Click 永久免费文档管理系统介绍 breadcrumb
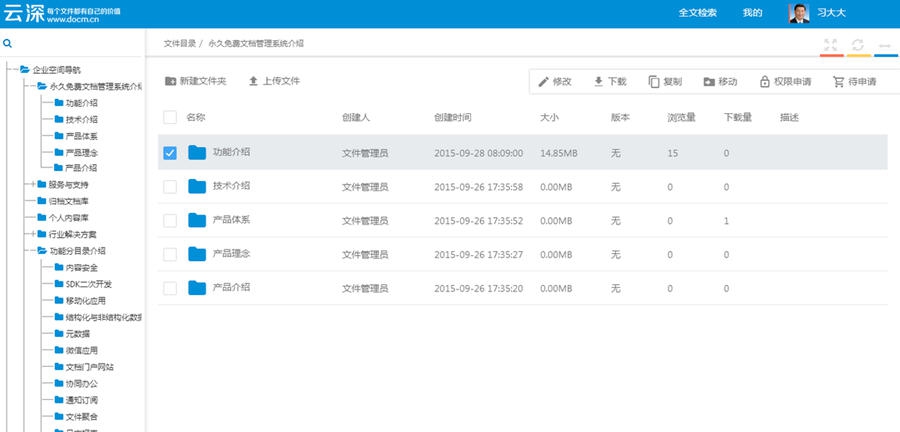Viewport: 900px width, 432px height. pyautogui.click(x=256, y=44)
